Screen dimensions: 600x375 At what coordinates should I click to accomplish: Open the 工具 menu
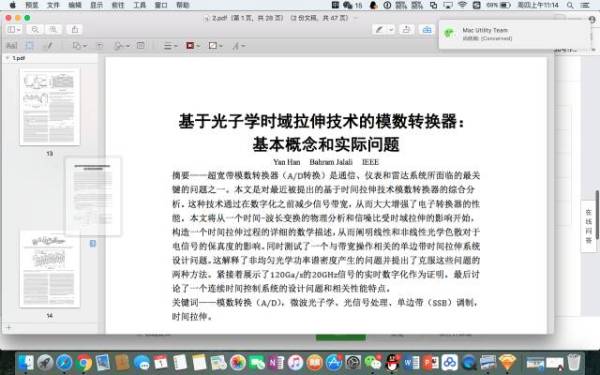point(140,5)
